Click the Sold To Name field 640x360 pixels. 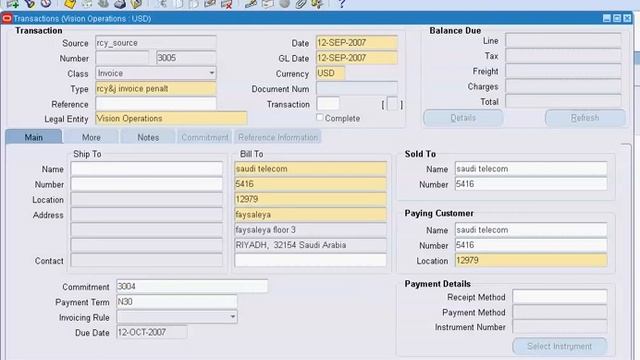531,169
